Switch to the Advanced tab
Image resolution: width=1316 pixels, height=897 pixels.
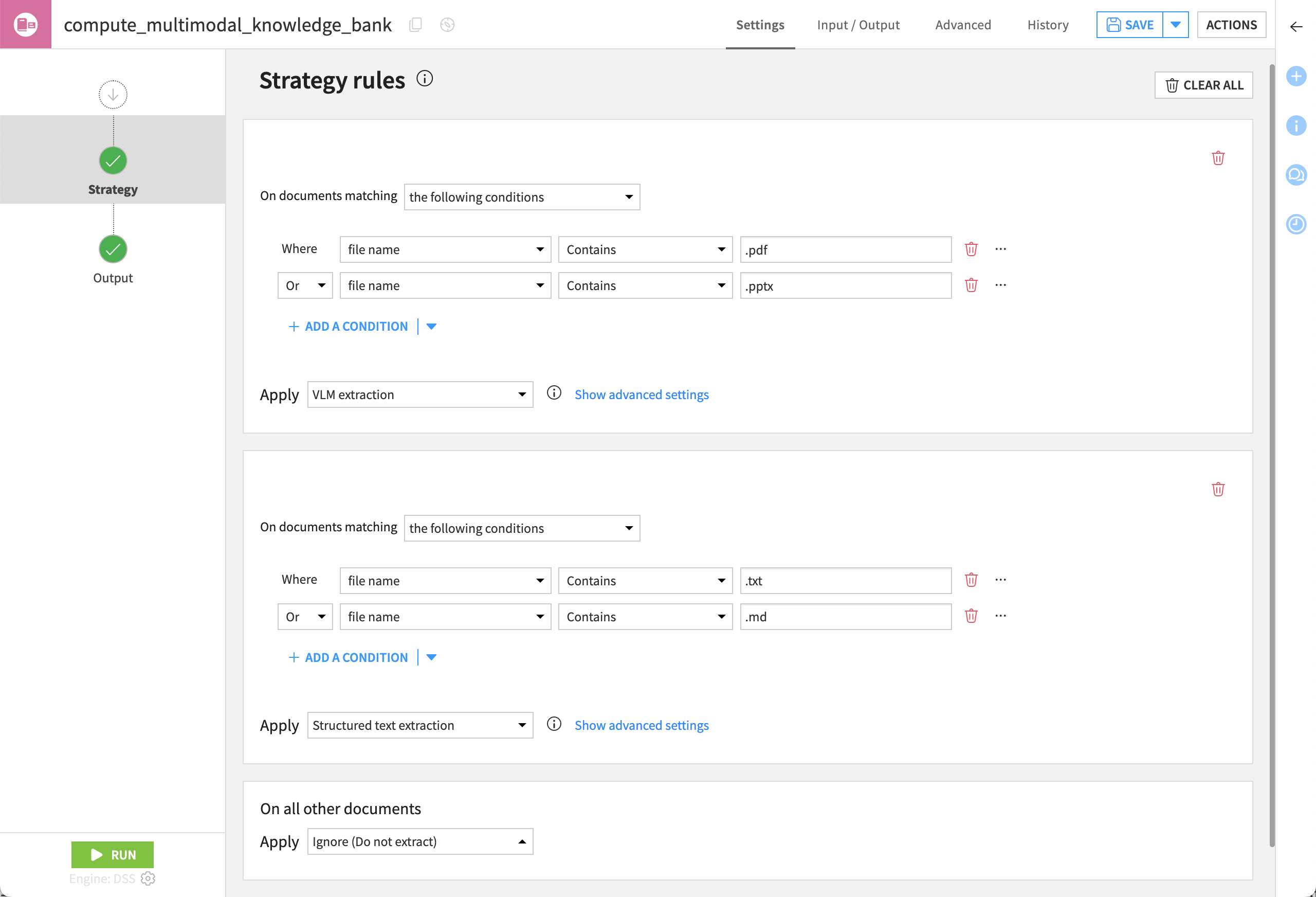[963, 25]
